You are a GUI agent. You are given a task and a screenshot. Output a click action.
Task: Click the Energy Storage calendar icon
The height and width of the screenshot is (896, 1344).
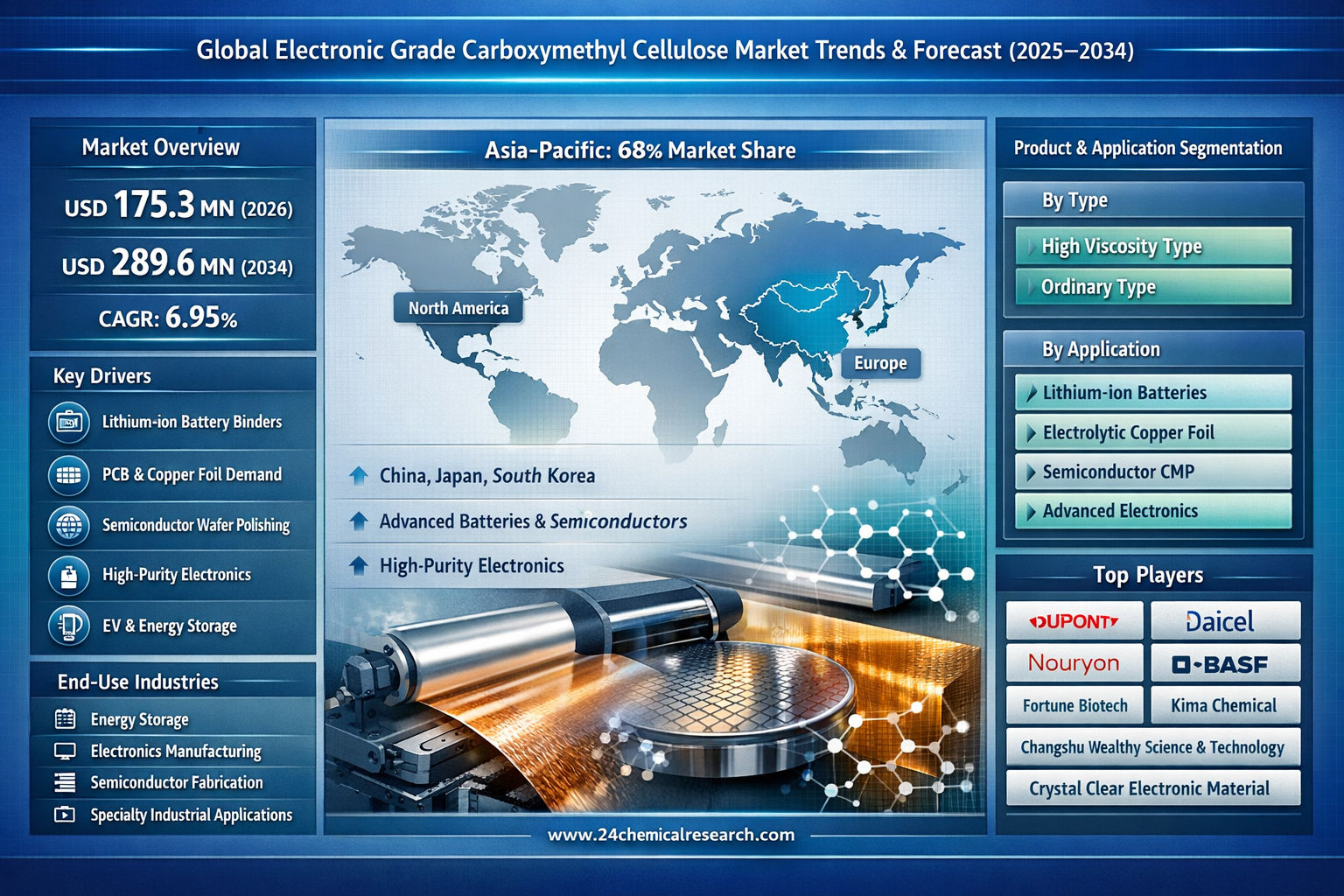[65, 719]
